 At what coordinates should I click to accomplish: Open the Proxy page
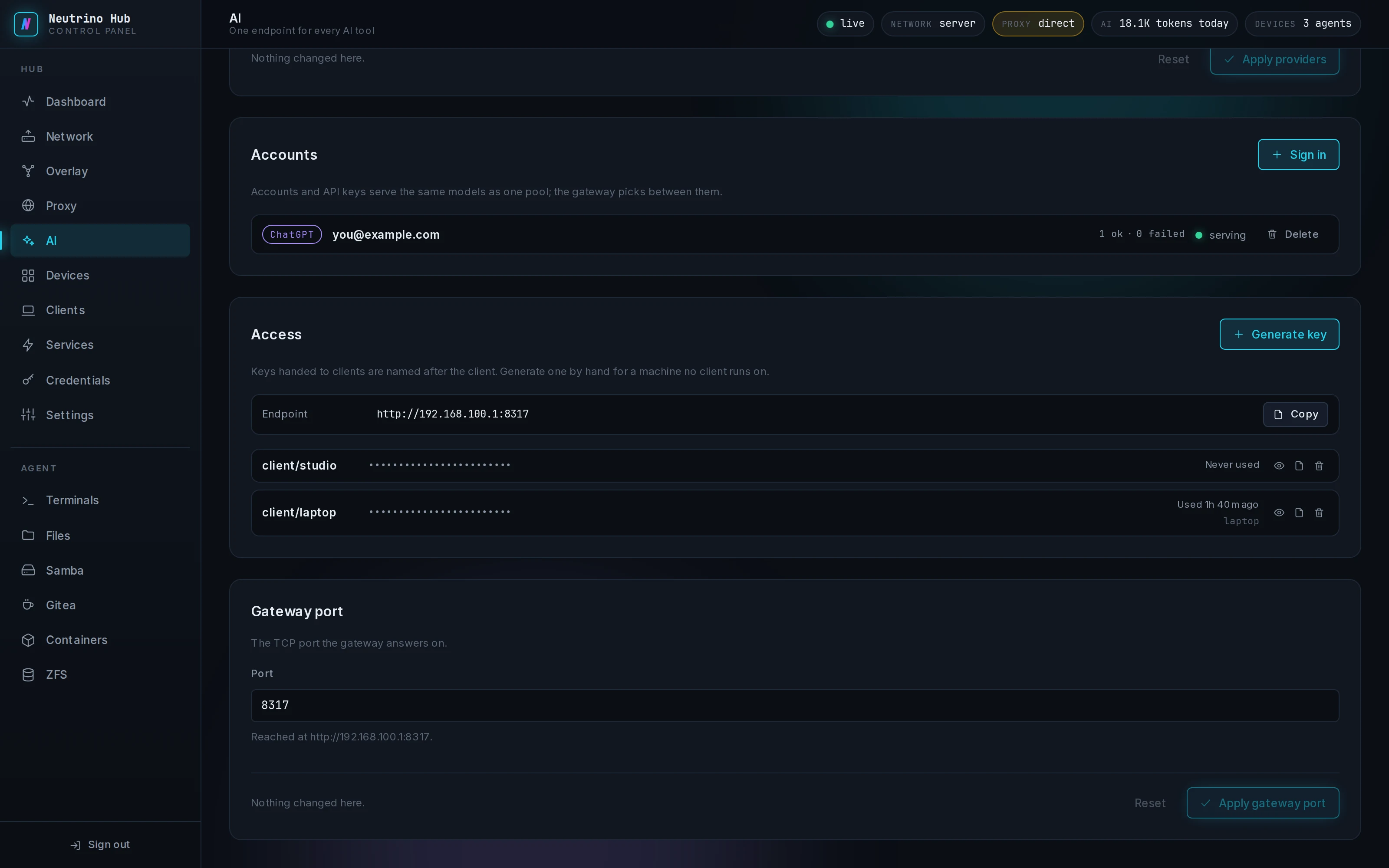[100, 206]
